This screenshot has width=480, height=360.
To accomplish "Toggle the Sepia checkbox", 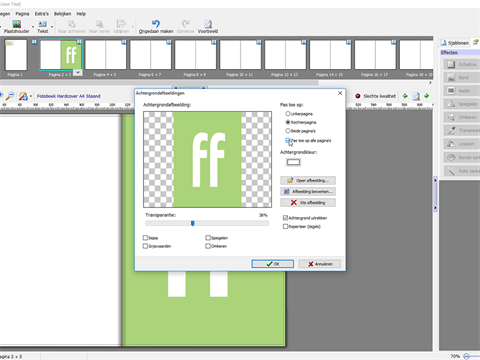I will point(145,238).
